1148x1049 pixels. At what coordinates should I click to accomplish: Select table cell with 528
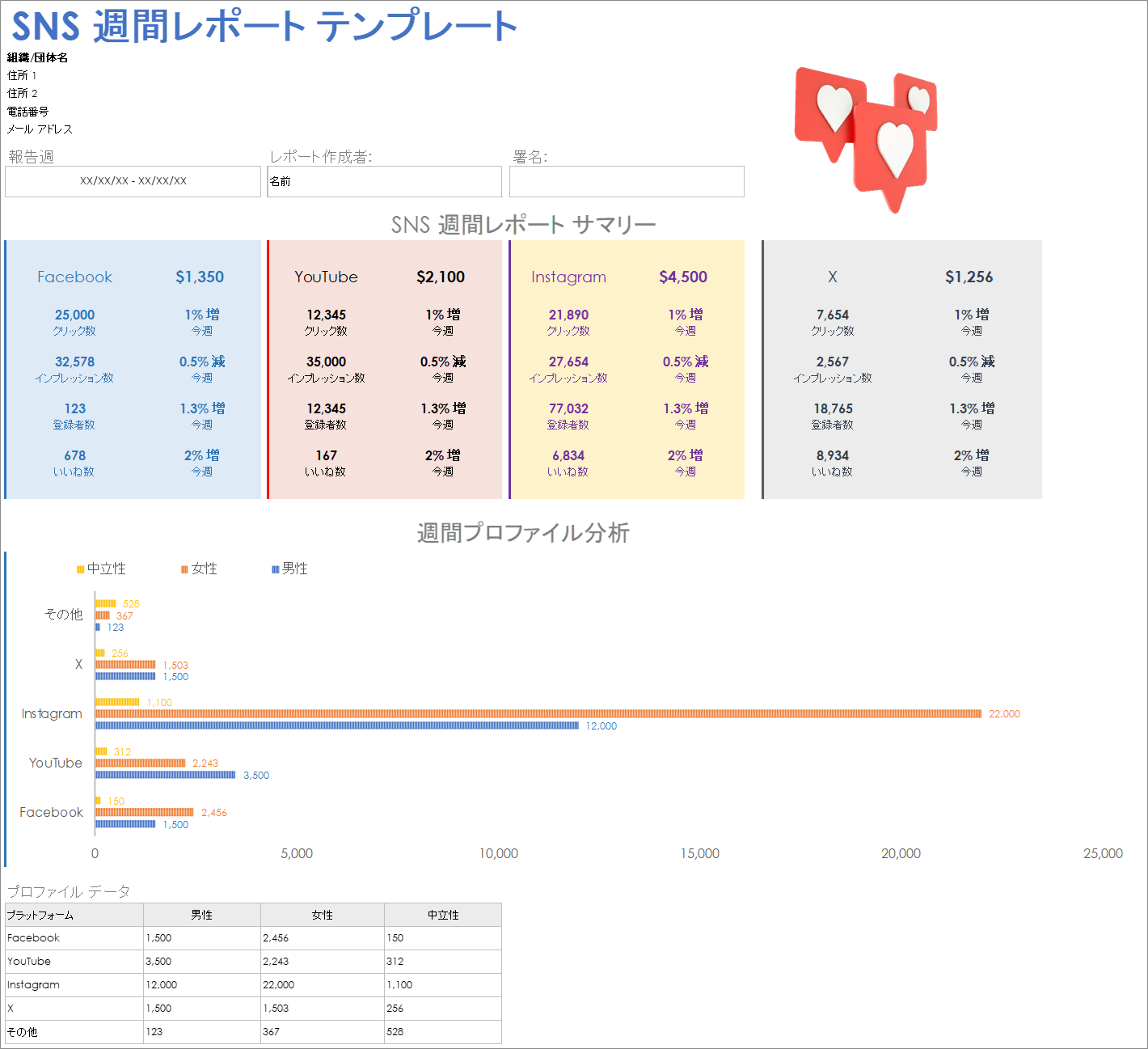click(443, 1032)
